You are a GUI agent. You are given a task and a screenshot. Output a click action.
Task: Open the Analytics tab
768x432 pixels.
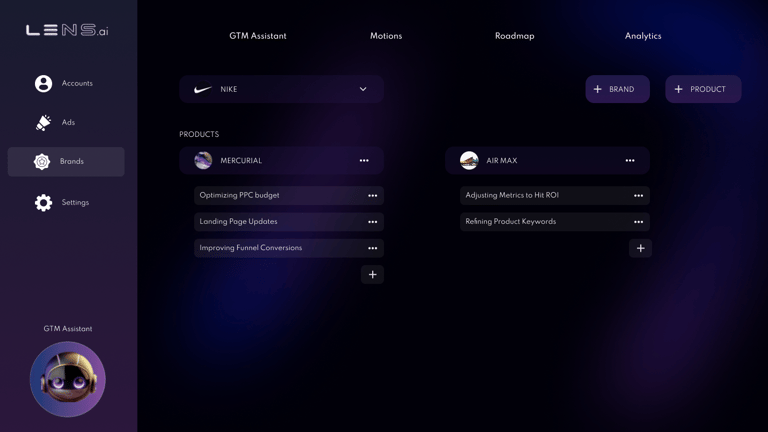(x=643, y=36)
